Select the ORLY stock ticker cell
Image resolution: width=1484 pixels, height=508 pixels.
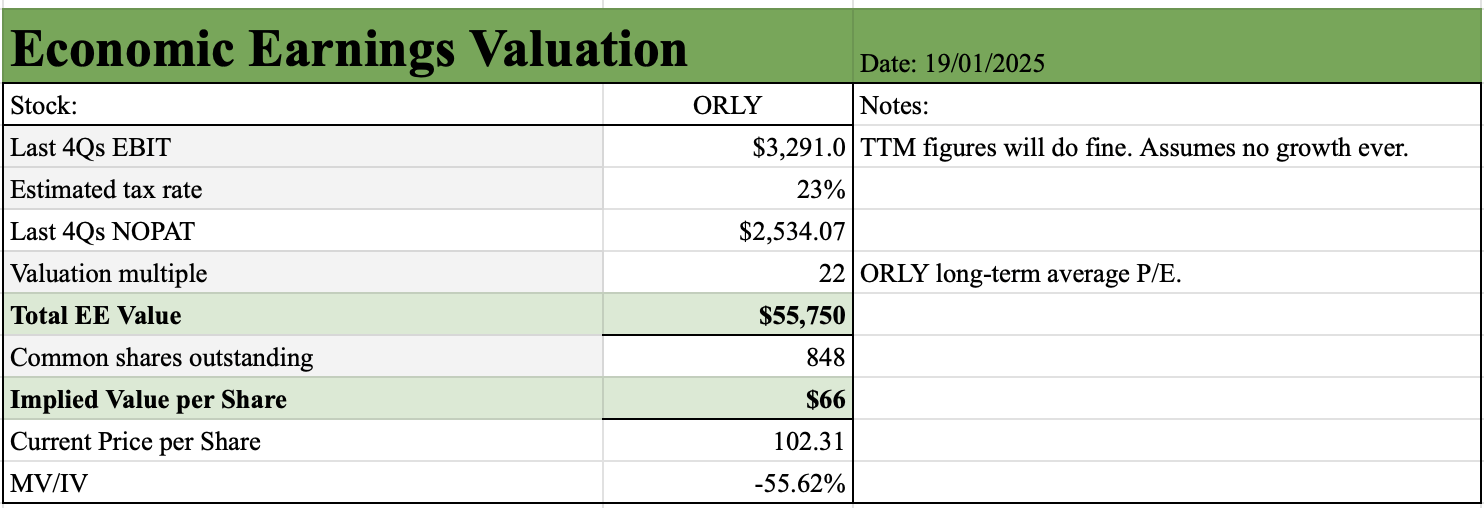click(728, 105)
